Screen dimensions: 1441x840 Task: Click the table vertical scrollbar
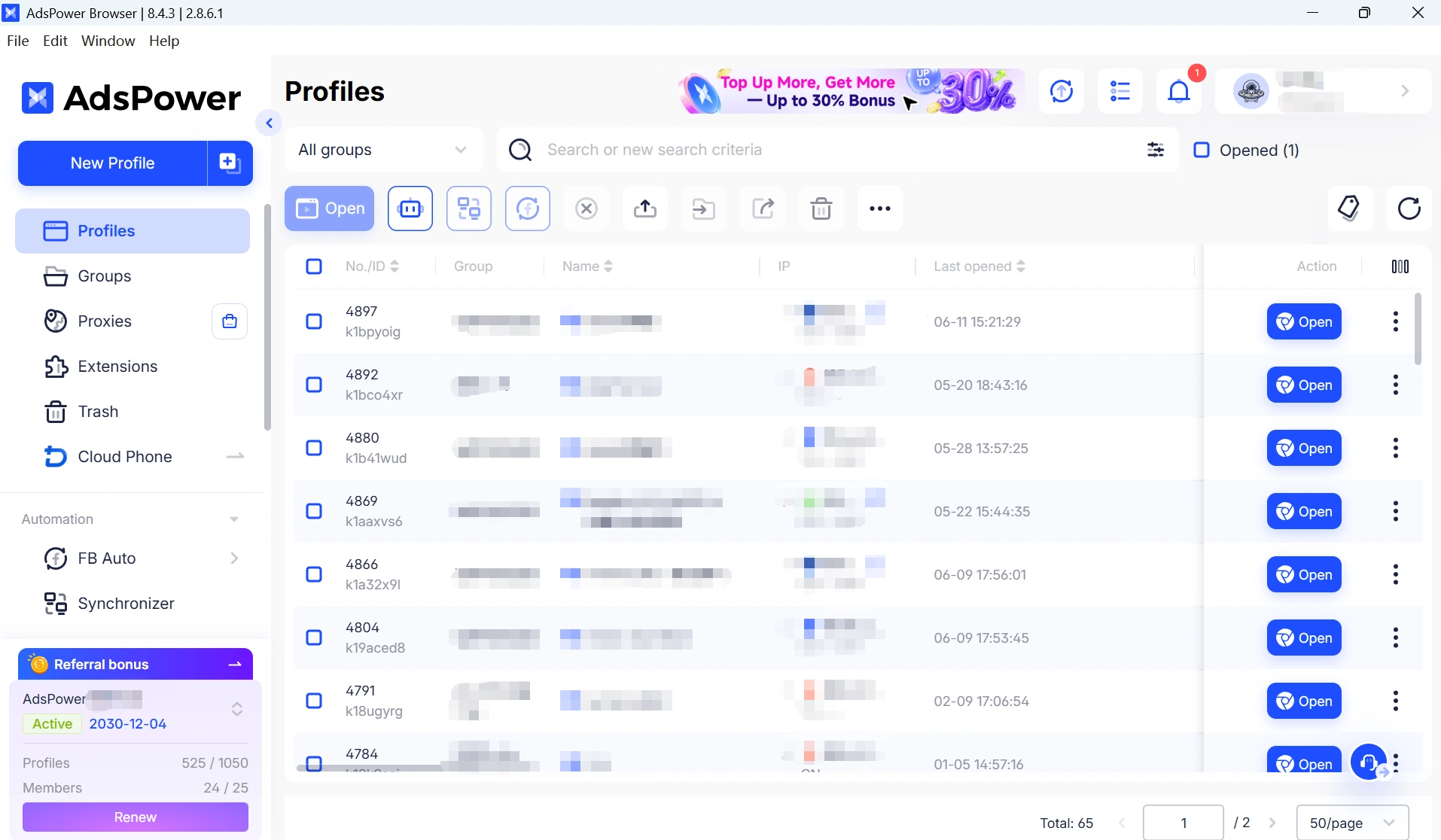(1418, 329)
